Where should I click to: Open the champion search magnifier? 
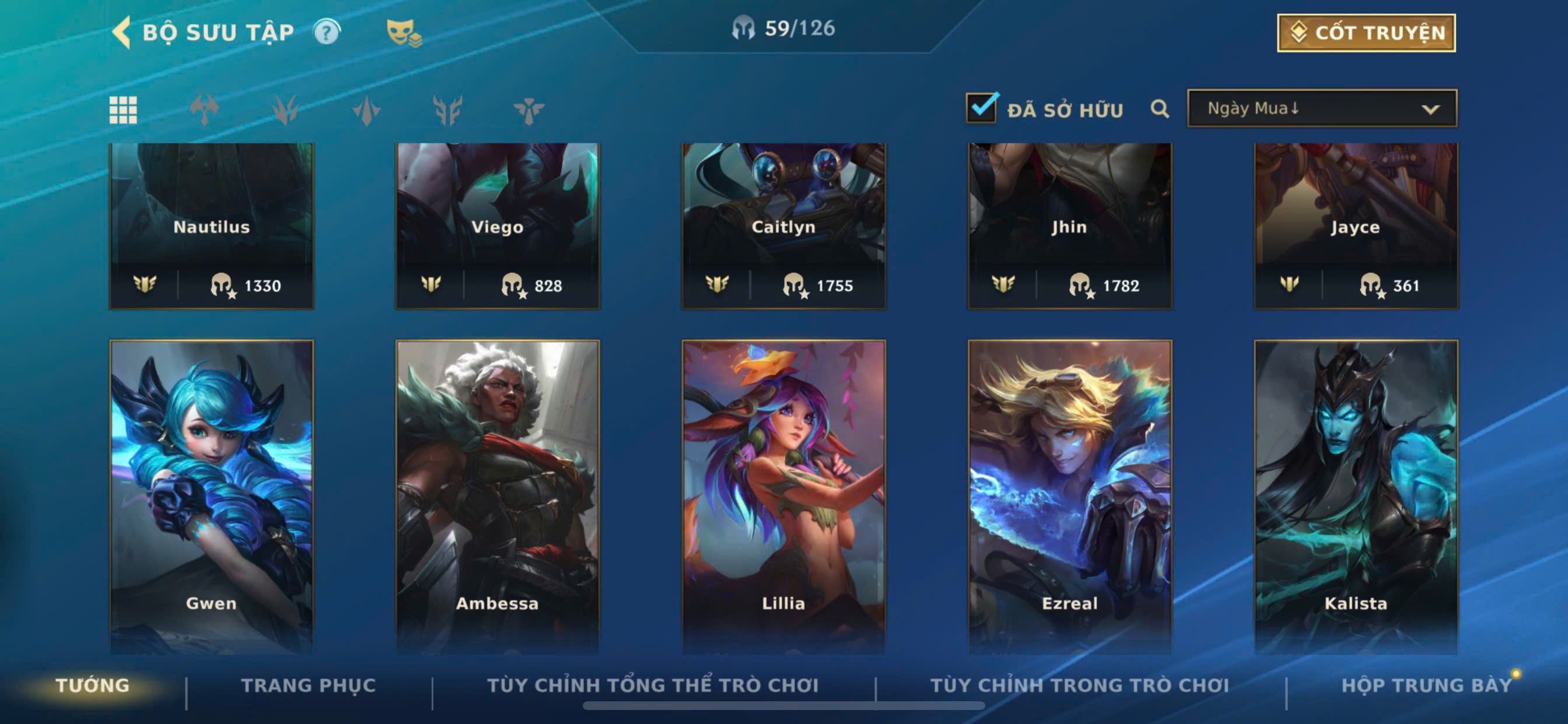(x=1160, y=109)
